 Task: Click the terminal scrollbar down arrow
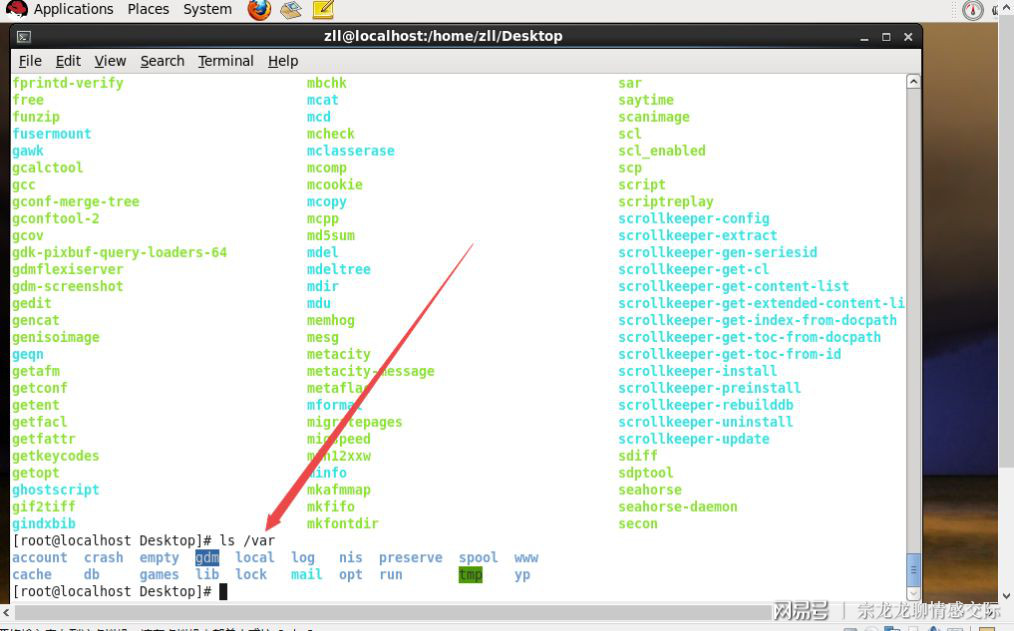click(x=913, y=593)
